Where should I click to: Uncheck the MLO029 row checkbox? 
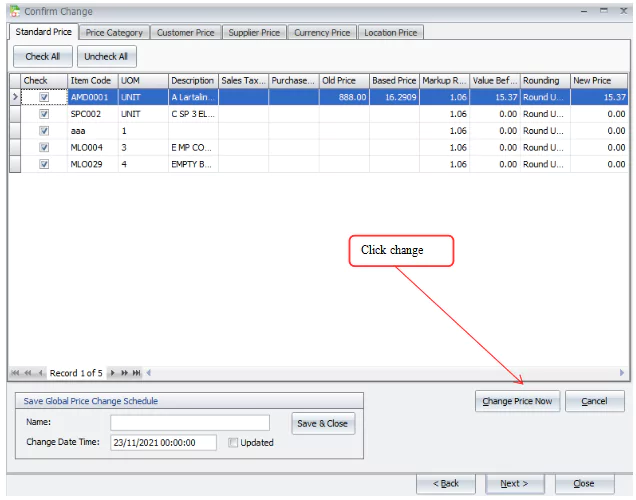(44, 164)
